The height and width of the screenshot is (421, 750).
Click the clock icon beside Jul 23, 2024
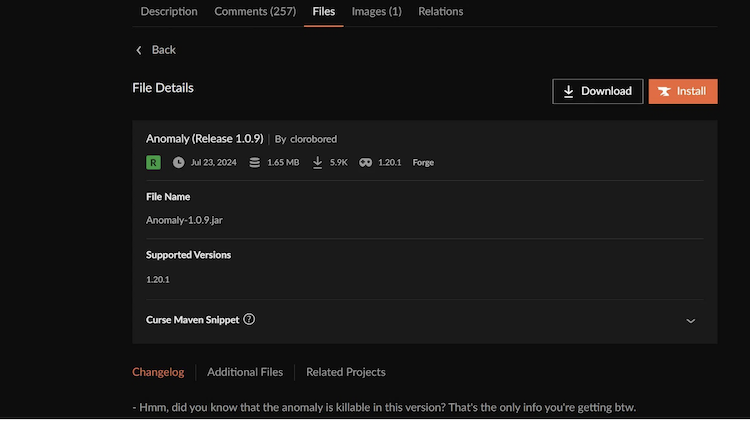point(179,162)
